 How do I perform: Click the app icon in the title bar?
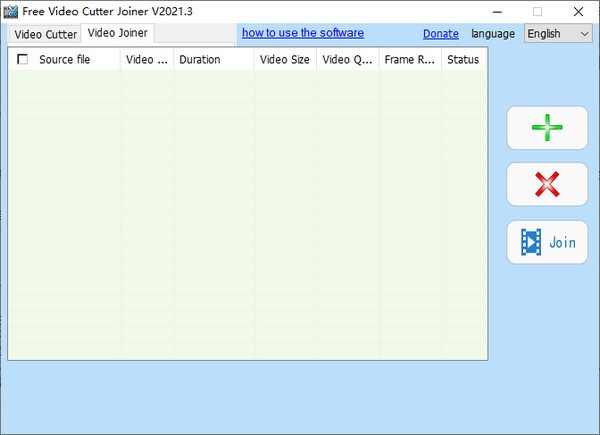[x=11, y=11]
